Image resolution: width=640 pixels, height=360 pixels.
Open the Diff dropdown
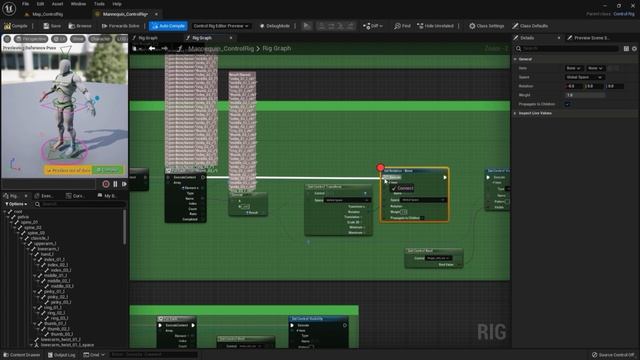click(x=373, y=26)
